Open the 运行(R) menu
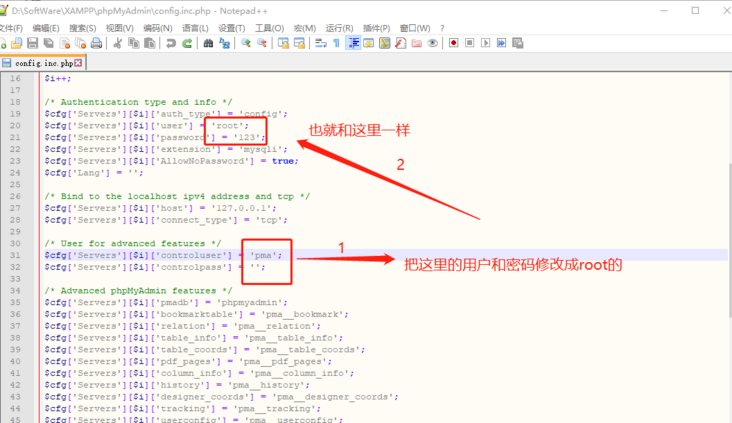Screen dimensions: 732x423 [x=339, y=28]
